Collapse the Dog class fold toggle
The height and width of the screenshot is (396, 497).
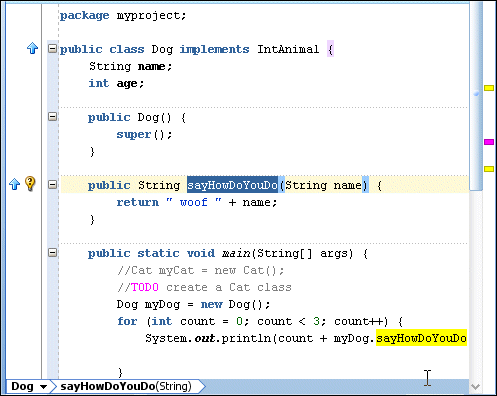52,49
